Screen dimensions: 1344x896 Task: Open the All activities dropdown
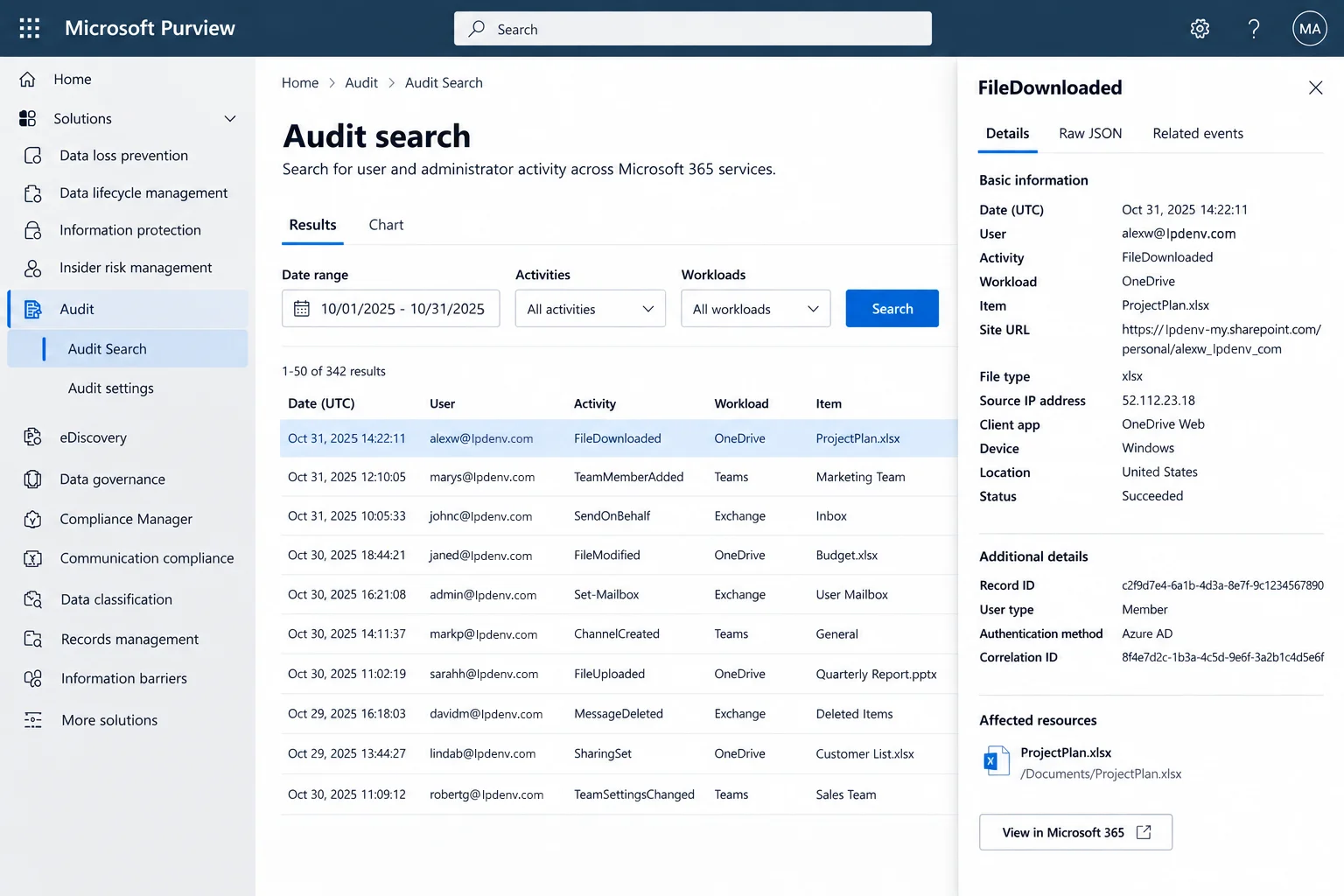pos(591,309)
